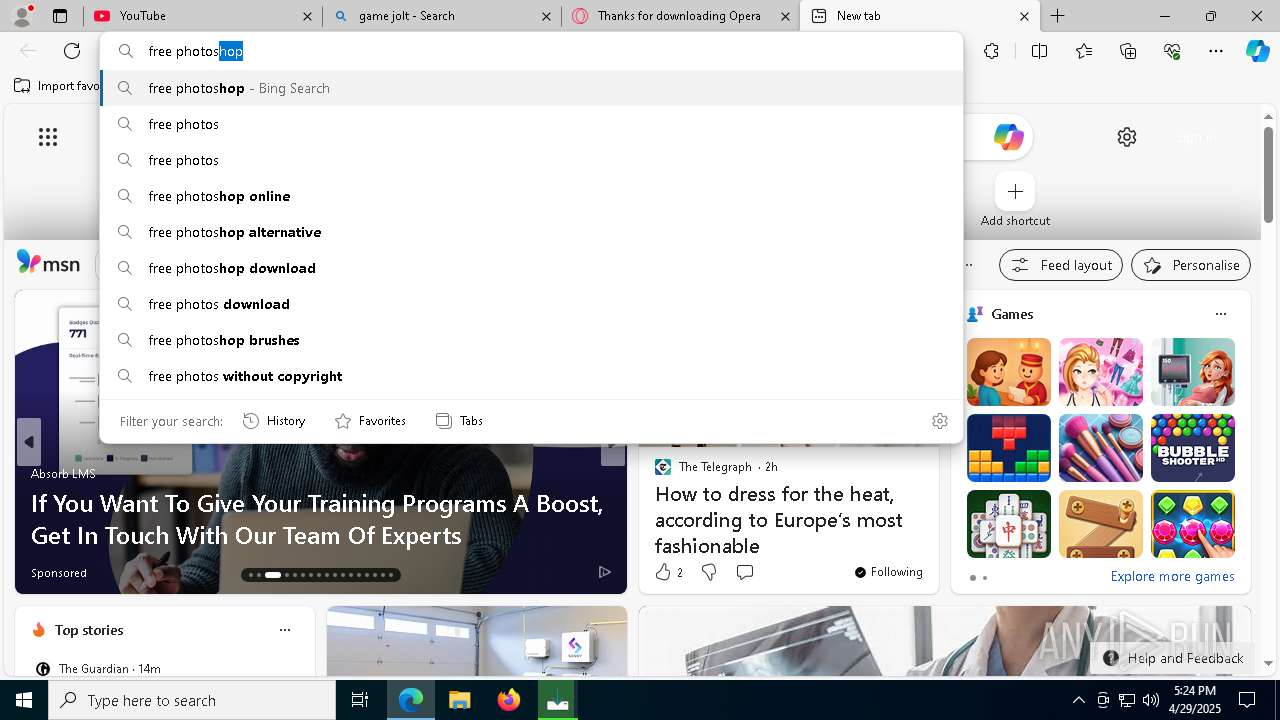Image resolution: width=1280 pixels, height=720 pixels.
Task: Open the Mahjong game tile
Action: [x=1009, y=524]
